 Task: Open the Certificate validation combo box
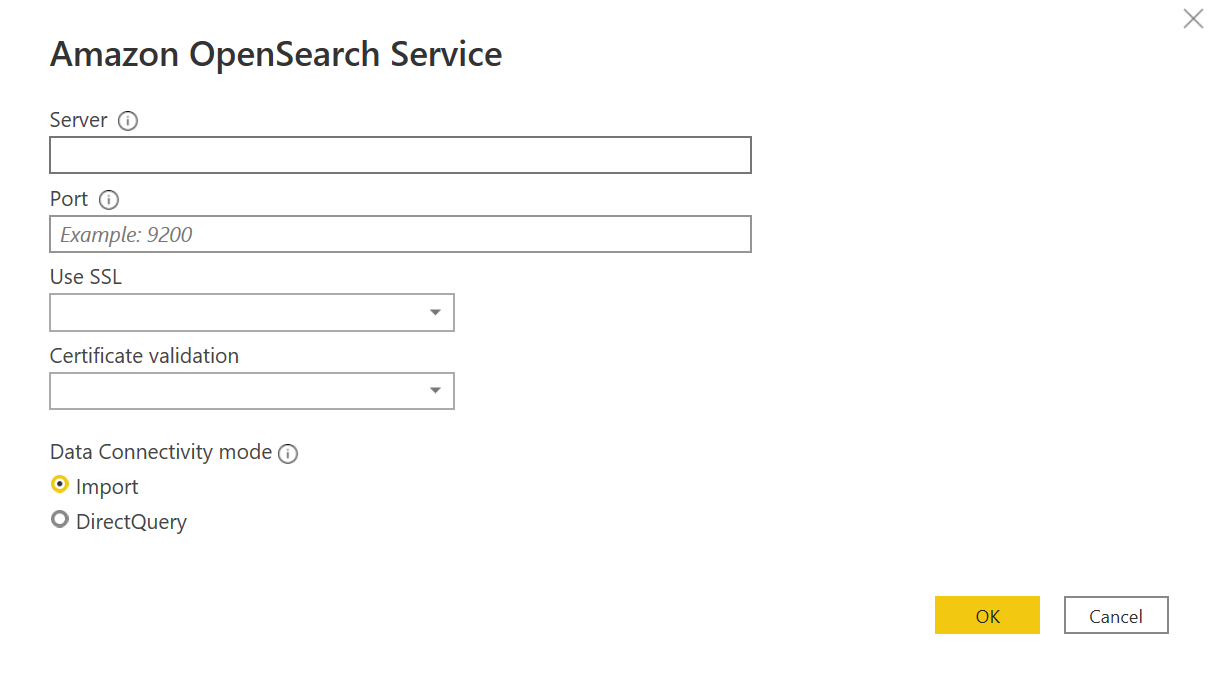[252, 391]
